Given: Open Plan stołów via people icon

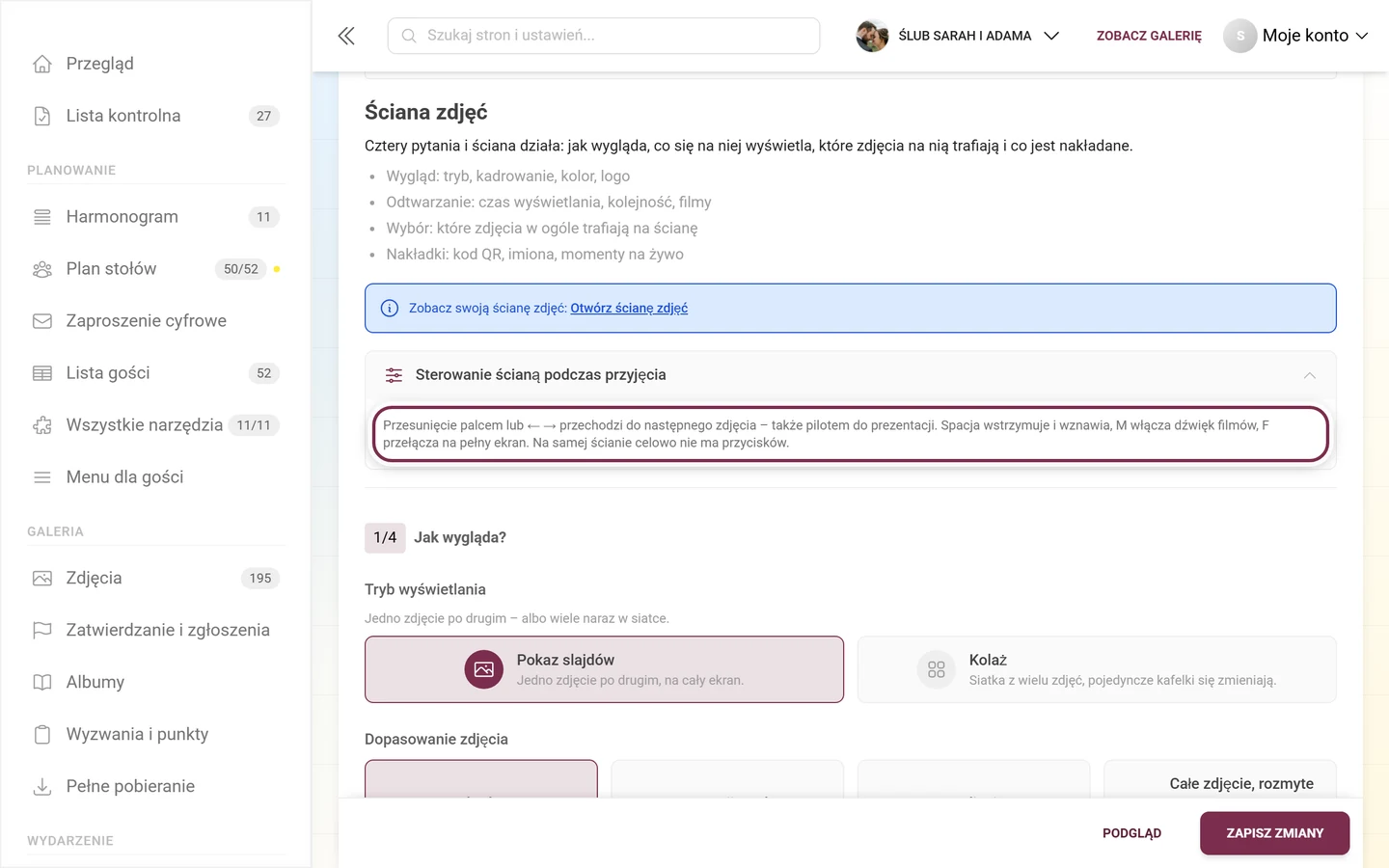Looking at the screenshot, I should click(x=42, y=269).
